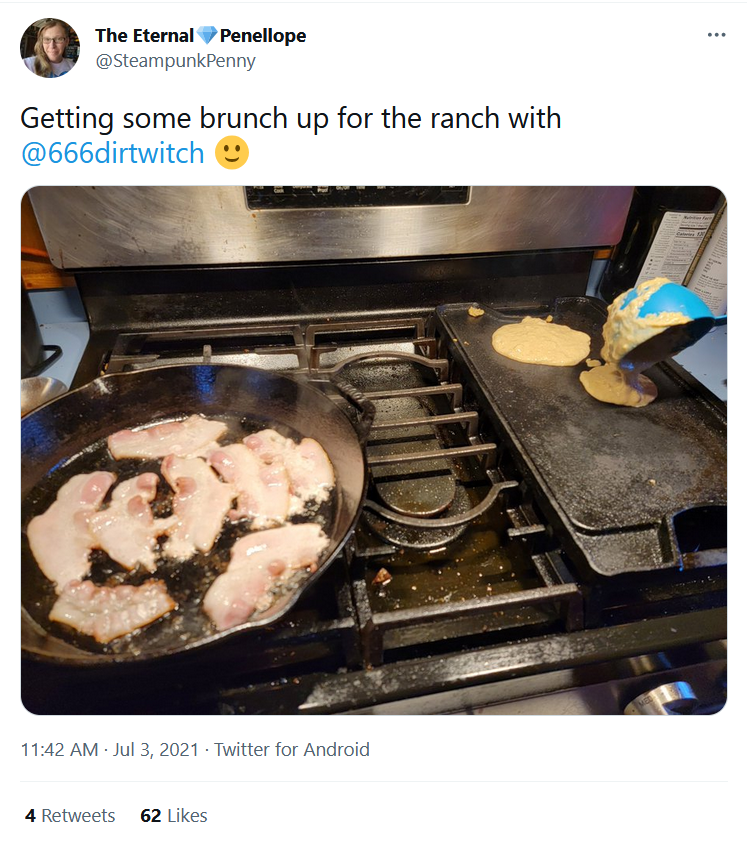The image size is (747, 847).
Task: Click the blue diamond emoji in name
Action: [x=206, y=36]
